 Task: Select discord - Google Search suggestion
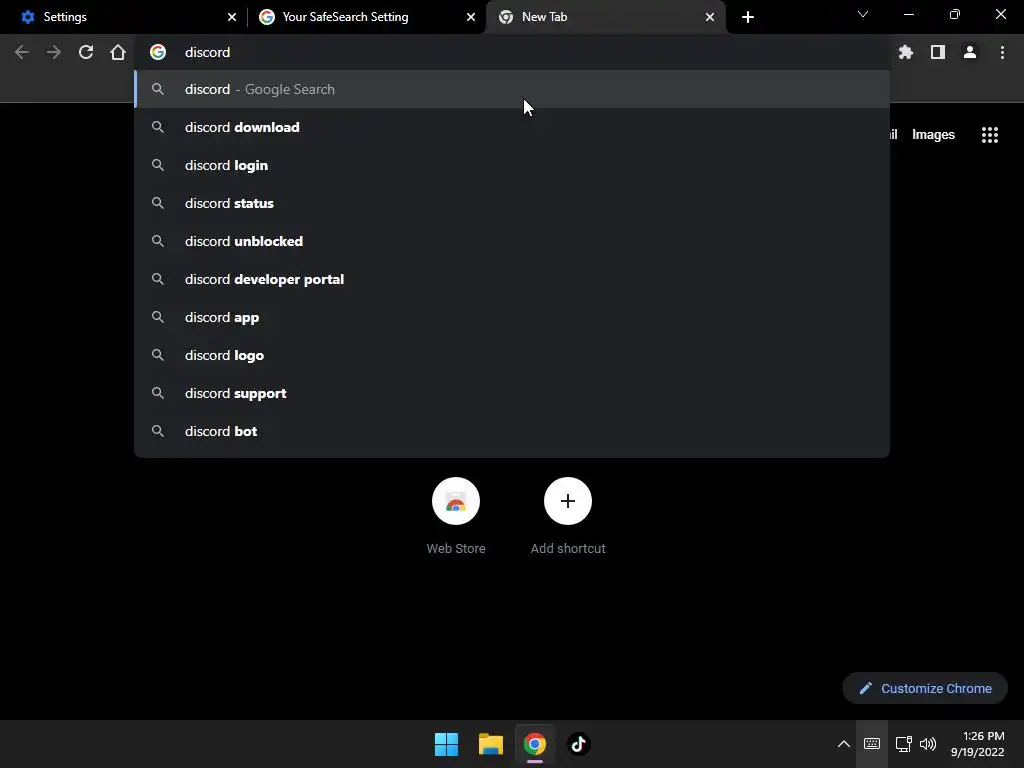(512, 89)
